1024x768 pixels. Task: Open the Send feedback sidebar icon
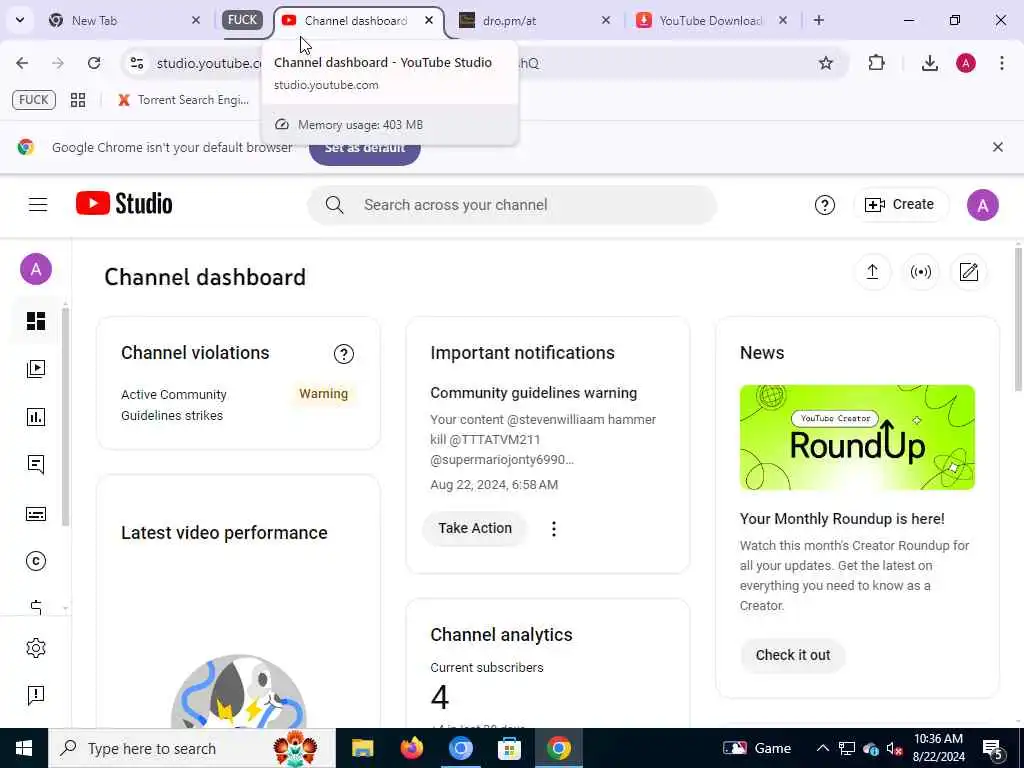36,696
